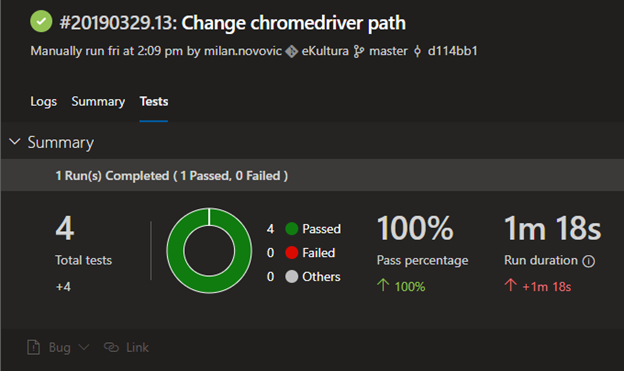The image size is (624, 371).
Task: Click the green Passed legend dot
Action: [292, 228]
